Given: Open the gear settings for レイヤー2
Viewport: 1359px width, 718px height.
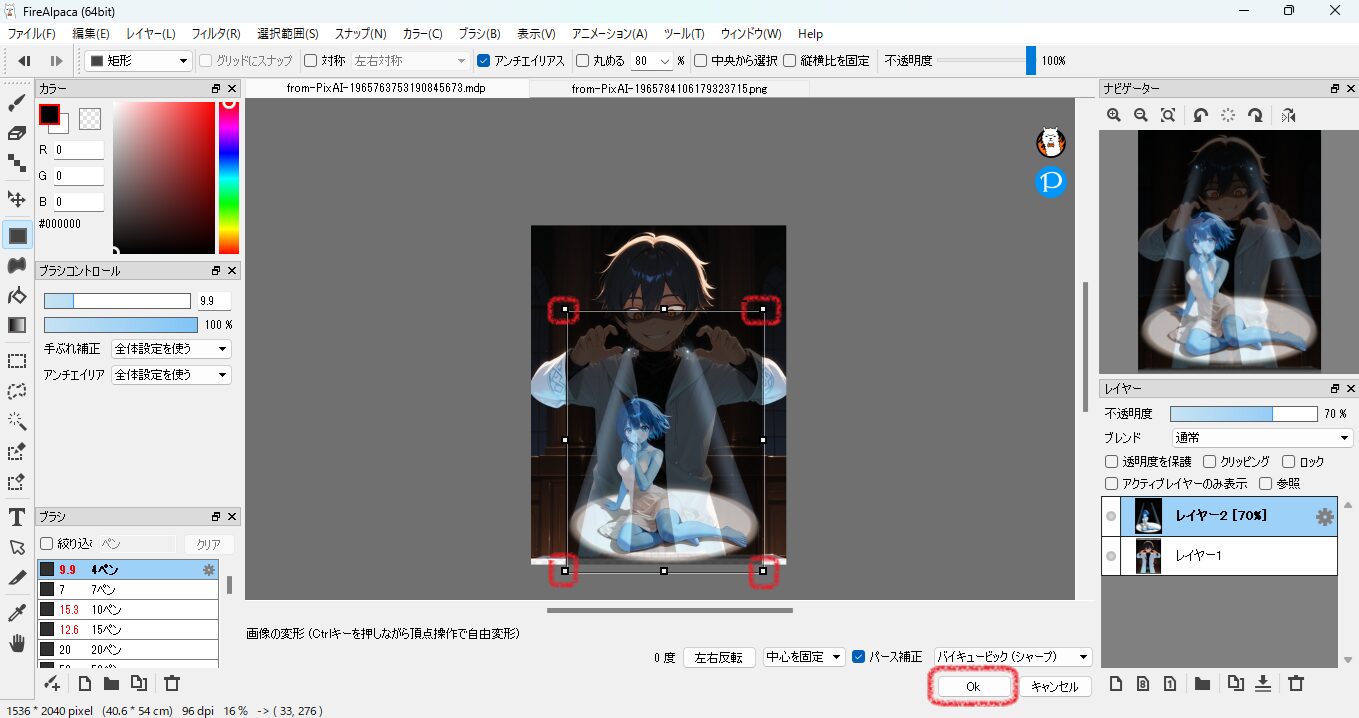Looking at the screenshot, I should (x=1324, y=517).
